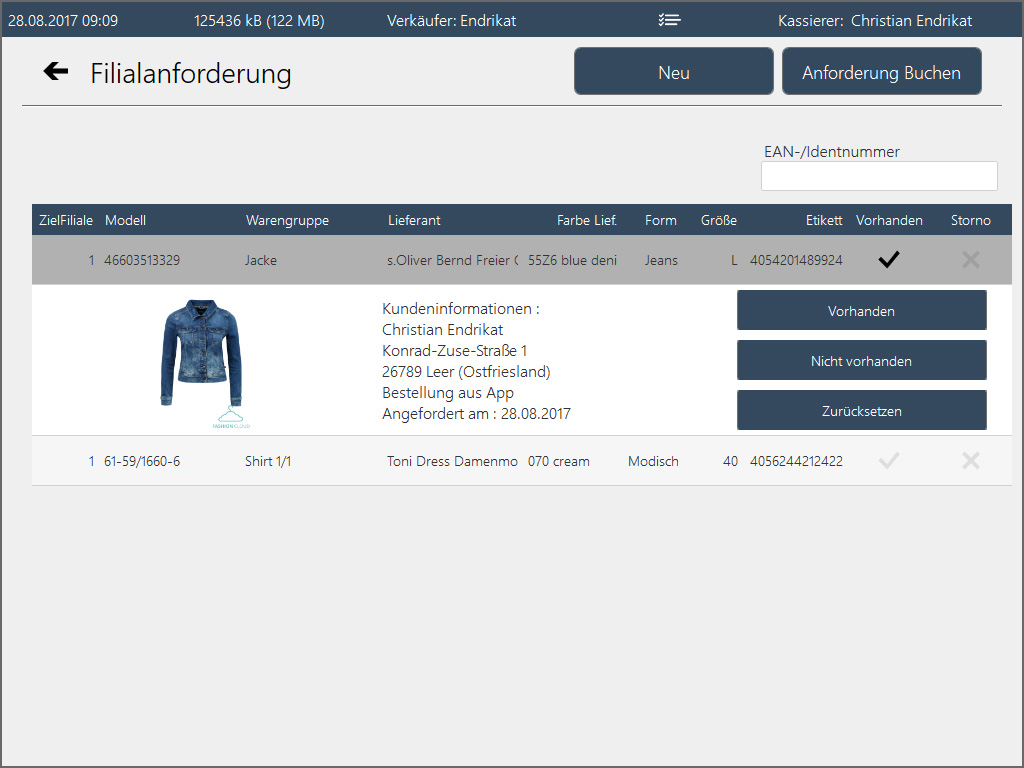Expand the Shirt 1/1 row 61-59/1660-6
Viewport: 1024px width, 768px height.
142,461
